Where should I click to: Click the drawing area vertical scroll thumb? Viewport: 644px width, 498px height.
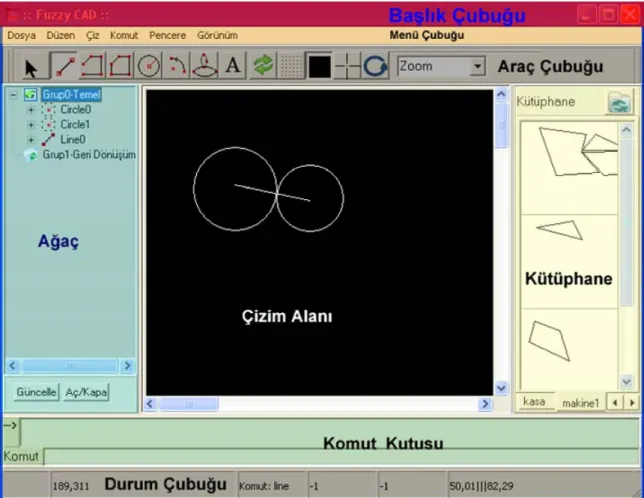(501, 126)
